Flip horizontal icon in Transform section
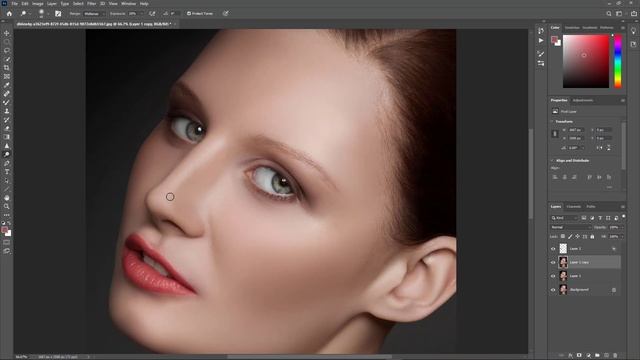 [600, 148]
